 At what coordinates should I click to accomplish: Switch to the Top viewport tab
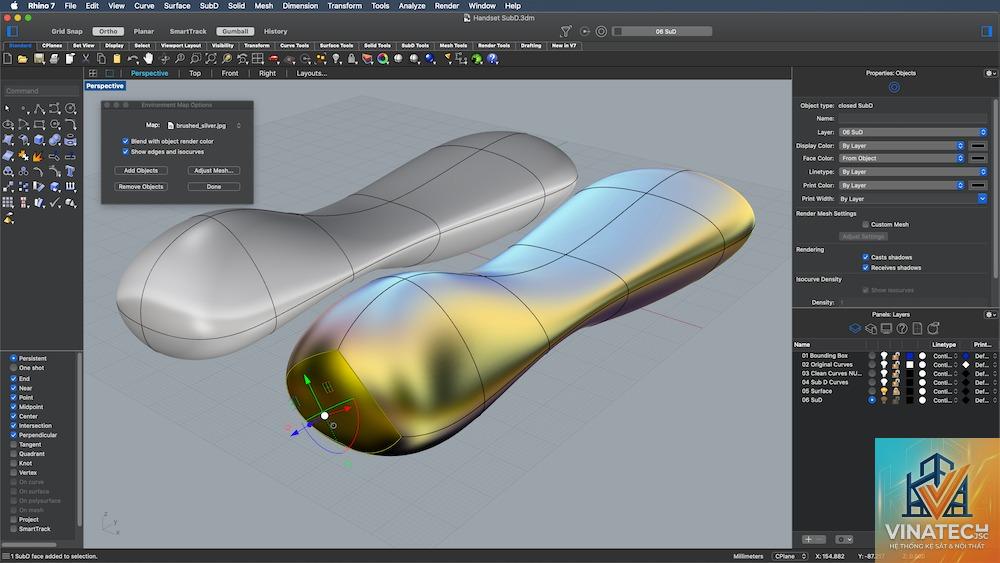click(195, 73)
